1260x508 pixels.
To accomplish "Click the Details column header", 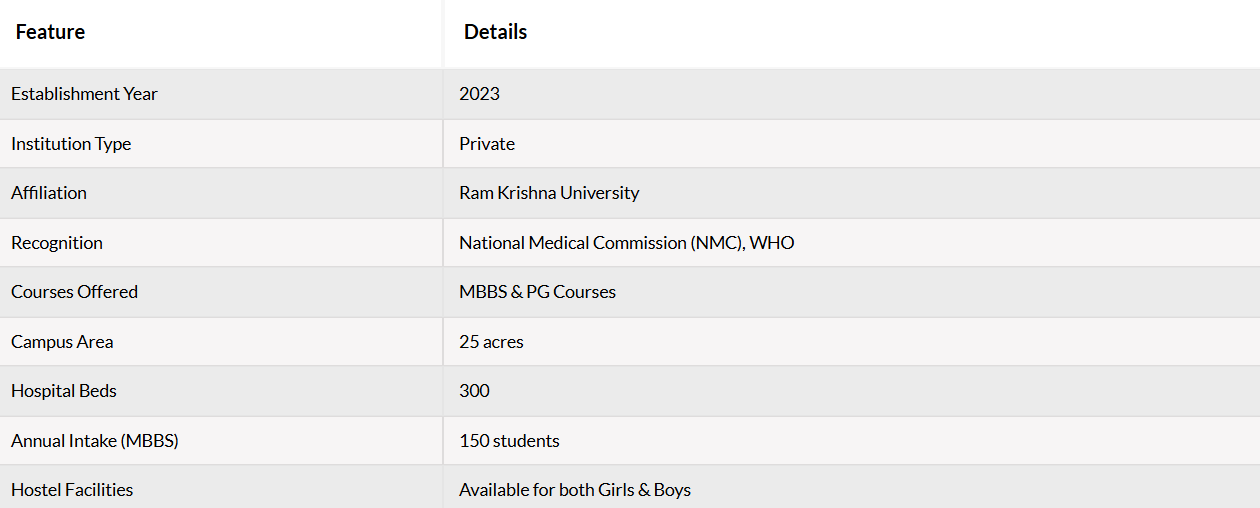I will pos(495,32).
